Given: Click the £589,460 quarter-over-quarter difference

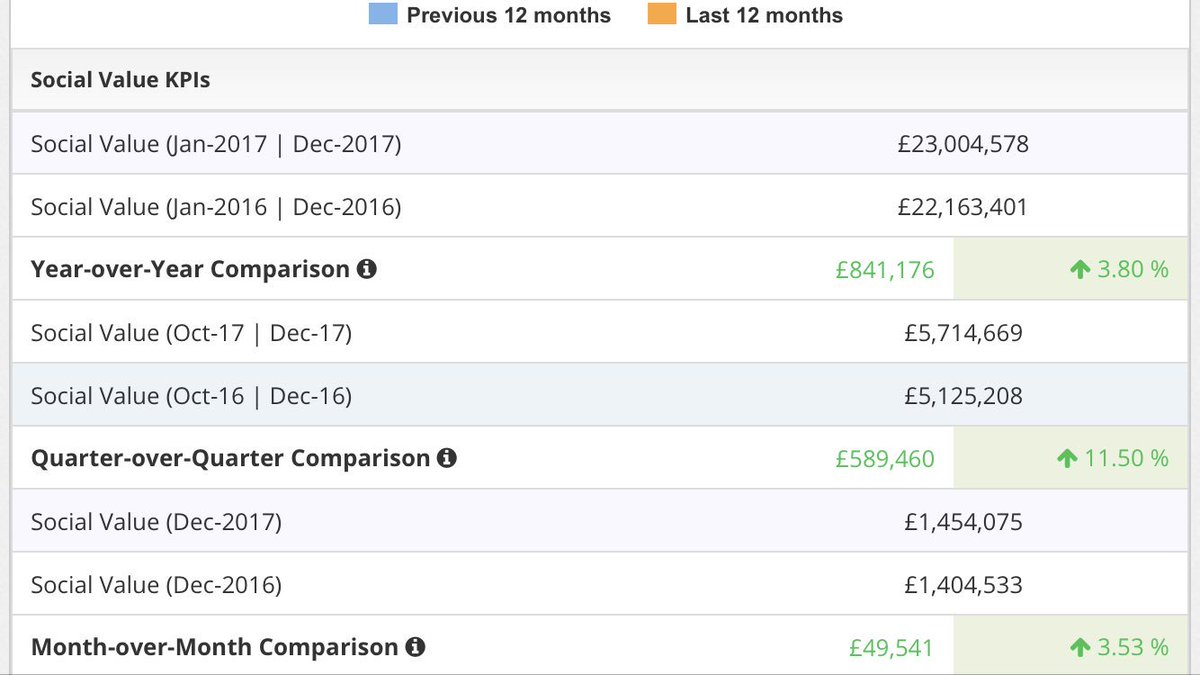Looking at the screenshot, I should pos(885,459).
